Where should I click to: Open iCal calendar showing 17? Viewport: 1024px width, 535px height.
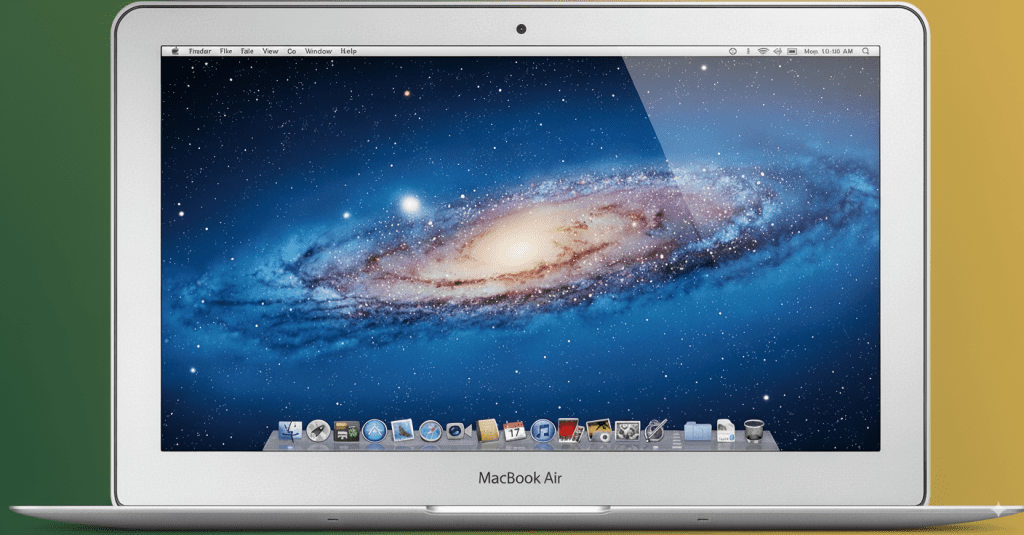point(515,431)
